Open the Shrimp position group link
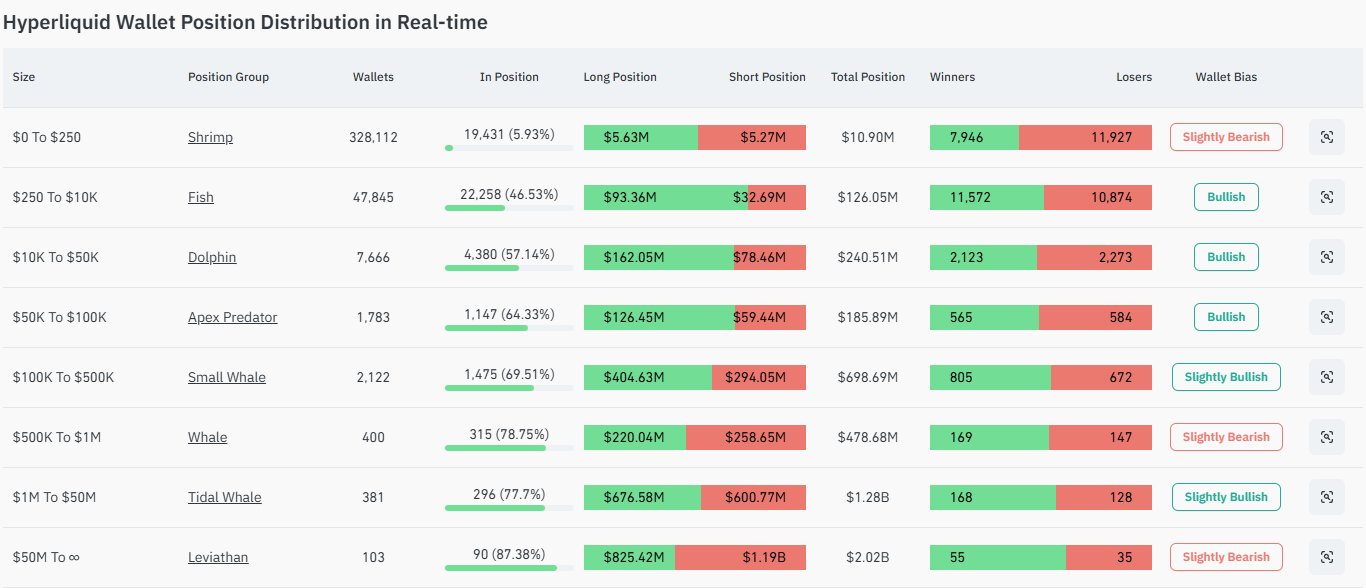Screen dimensions: 1366x588 coord(210,137)
